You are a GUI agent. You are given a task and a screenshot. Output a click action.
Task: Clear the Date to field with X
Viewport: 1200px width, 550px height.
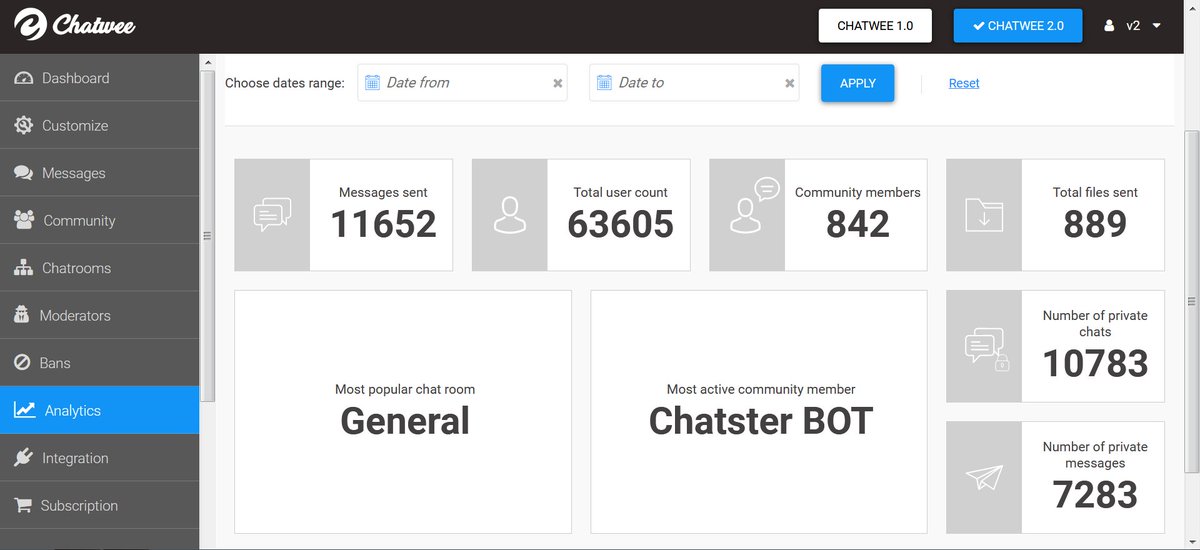790,83
